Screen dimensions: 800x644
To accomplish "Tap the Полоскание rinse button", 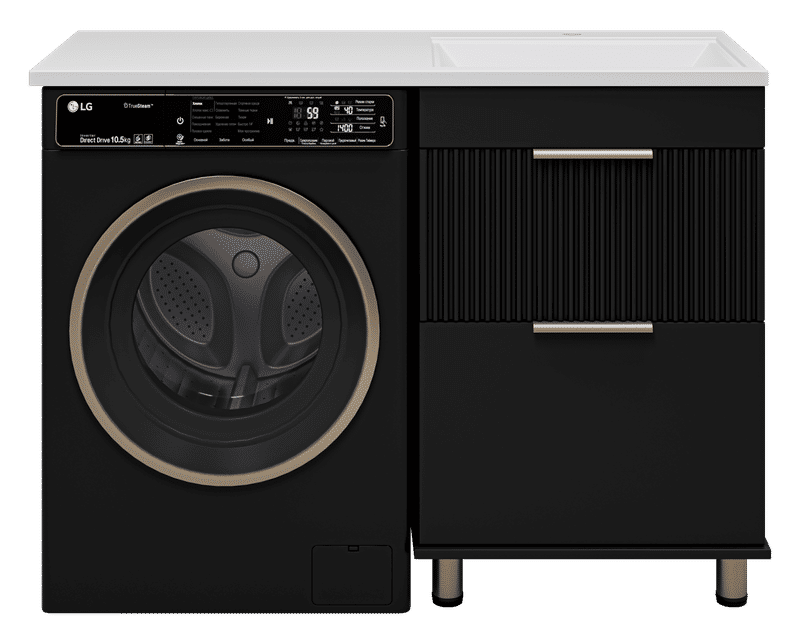I will 365,118.
